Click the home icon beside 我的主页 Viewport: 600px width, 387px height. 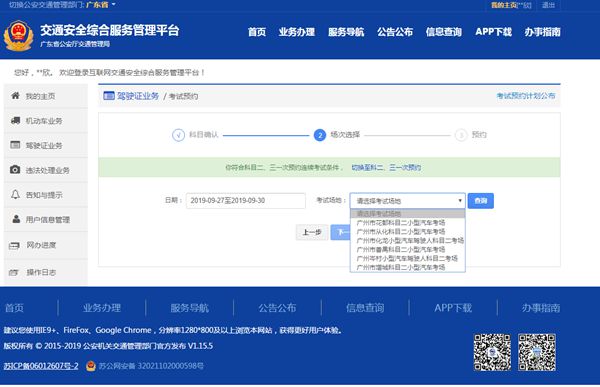[15, 96]
